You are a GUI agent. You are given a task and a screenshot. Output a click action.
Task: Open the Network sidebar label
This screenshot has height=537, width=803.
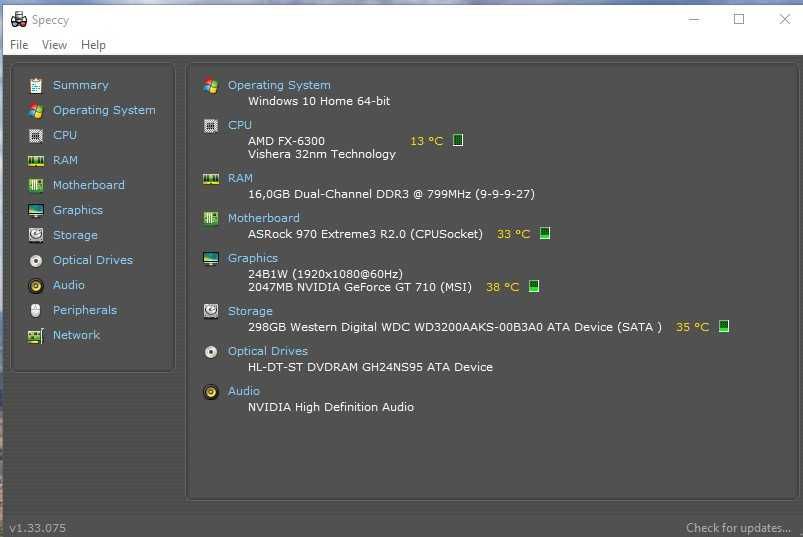[76, 335]
